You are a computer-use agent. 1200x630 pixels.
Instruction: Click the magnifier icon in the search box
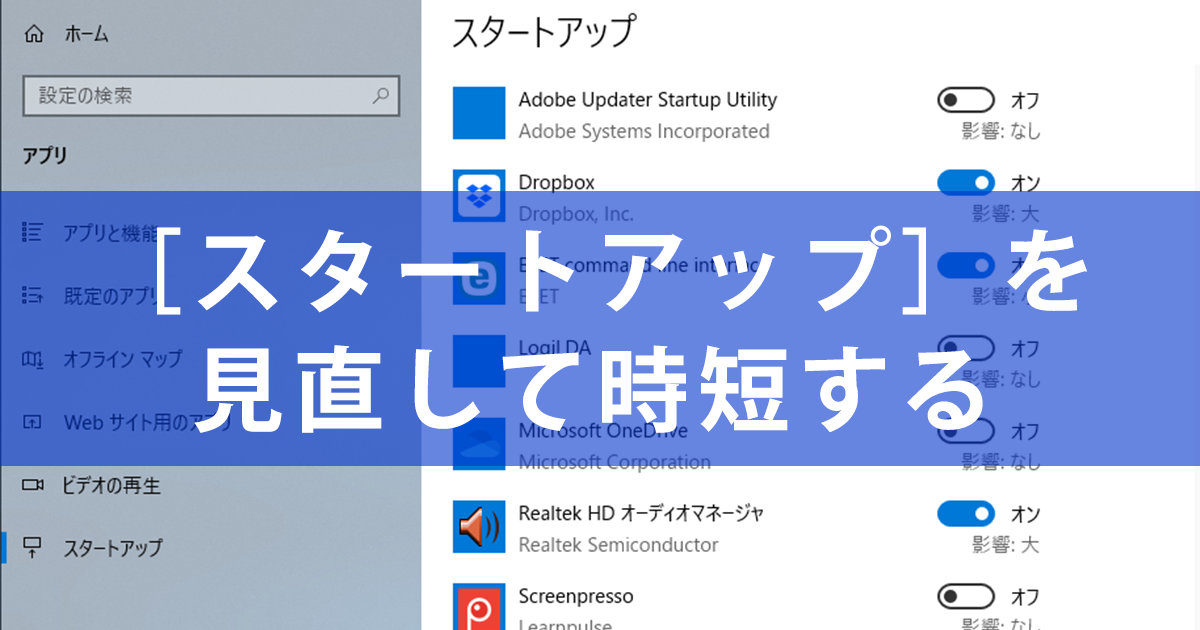tap(380, 96)
